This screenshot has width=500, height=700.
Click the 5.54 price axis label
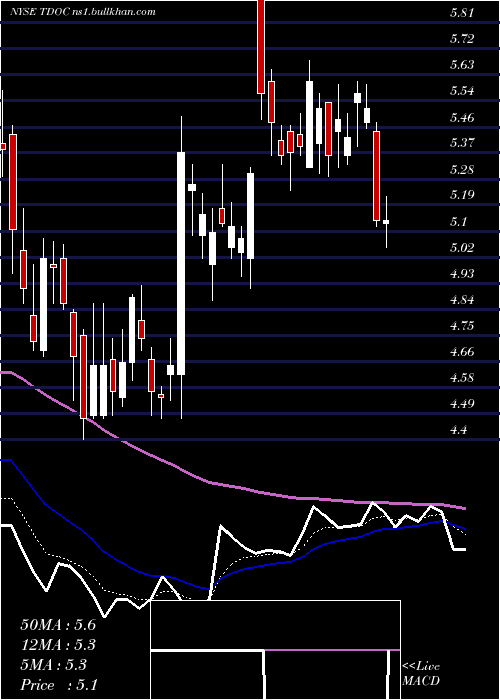pos(462,91)
